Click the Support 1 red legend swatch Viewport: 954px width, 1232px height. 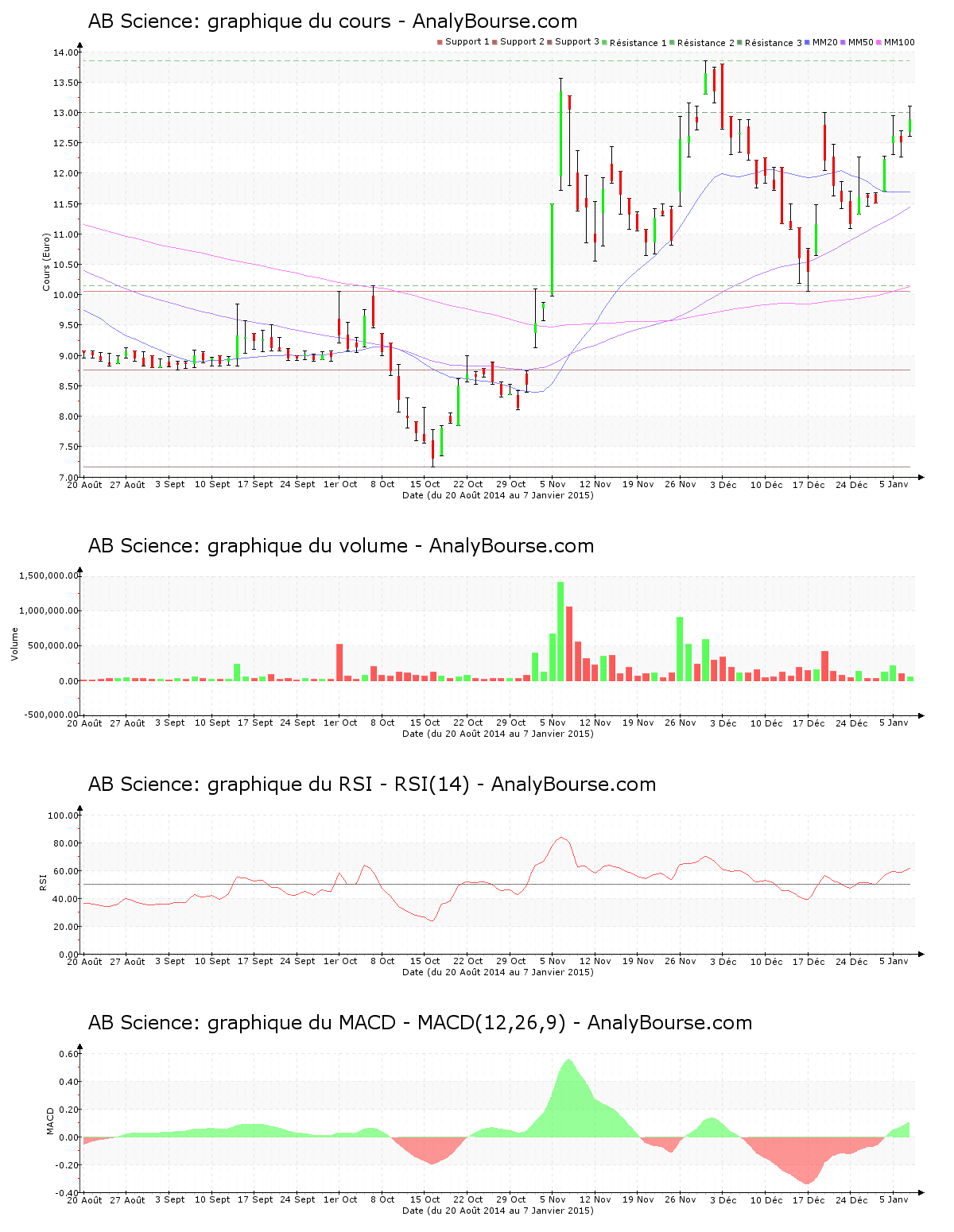click(440, 42)
